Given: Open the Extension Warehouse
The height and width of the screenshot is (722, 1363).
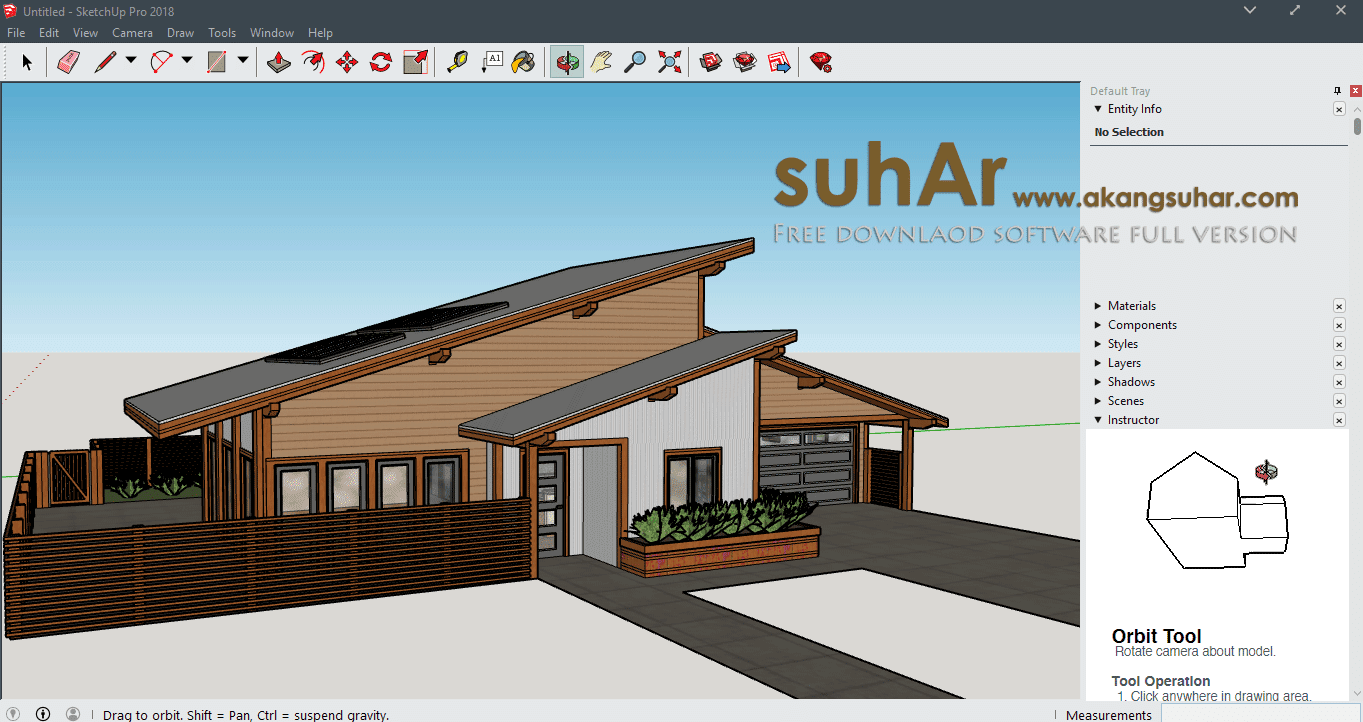Looking at the screenshot, I should pos(745,62).
